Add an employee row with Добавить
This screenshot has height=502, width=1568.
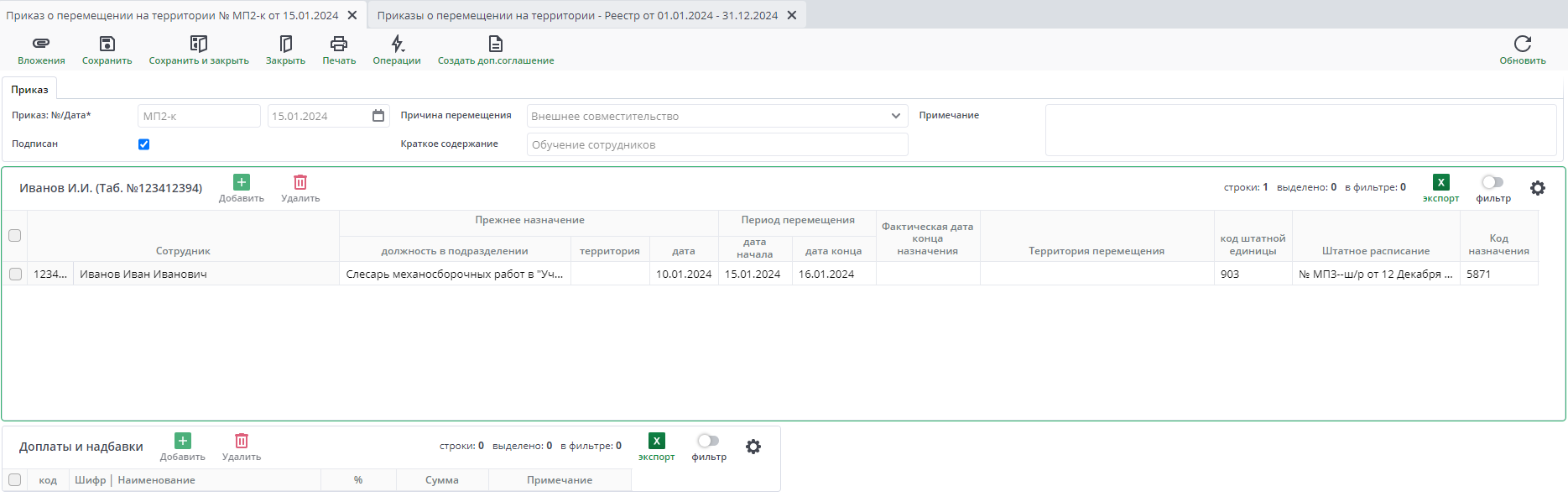(242, 183)
